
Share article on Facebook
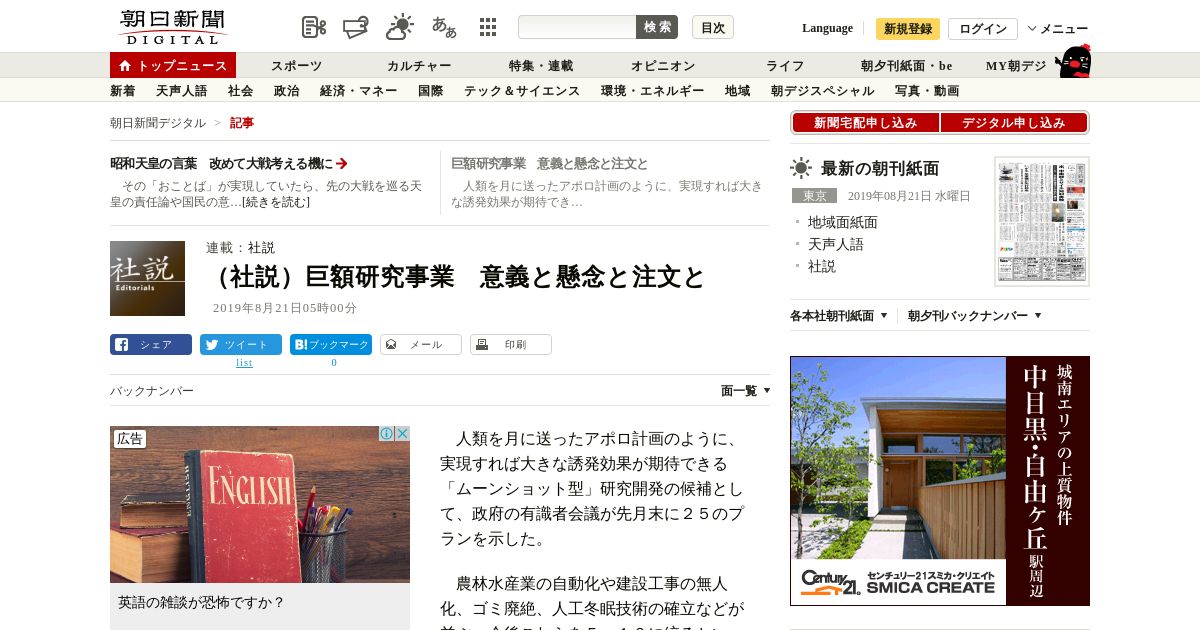point(151,345)
